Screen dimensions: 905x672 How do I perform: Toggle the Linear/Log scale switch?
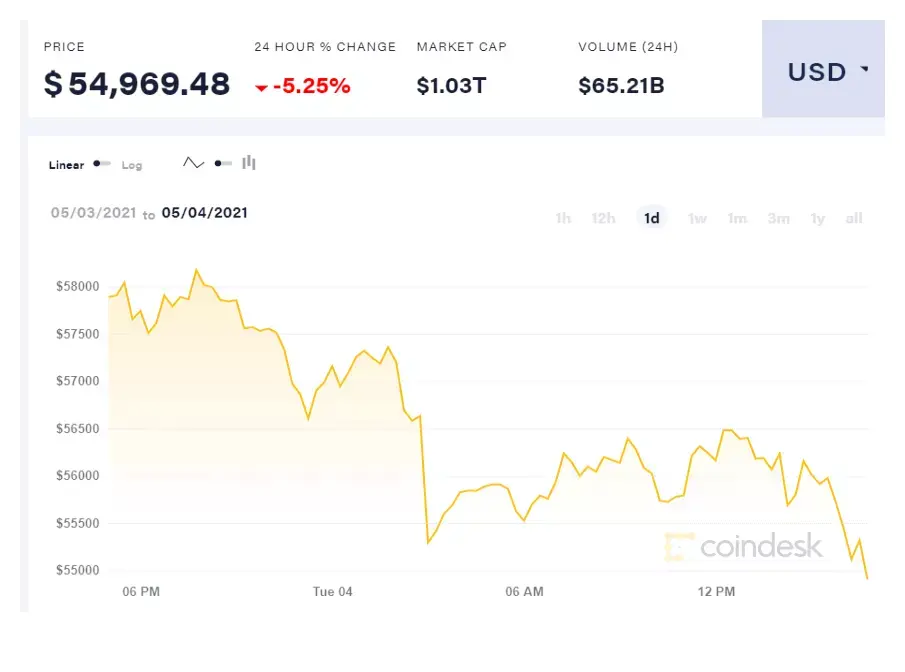tap(102, 164)
